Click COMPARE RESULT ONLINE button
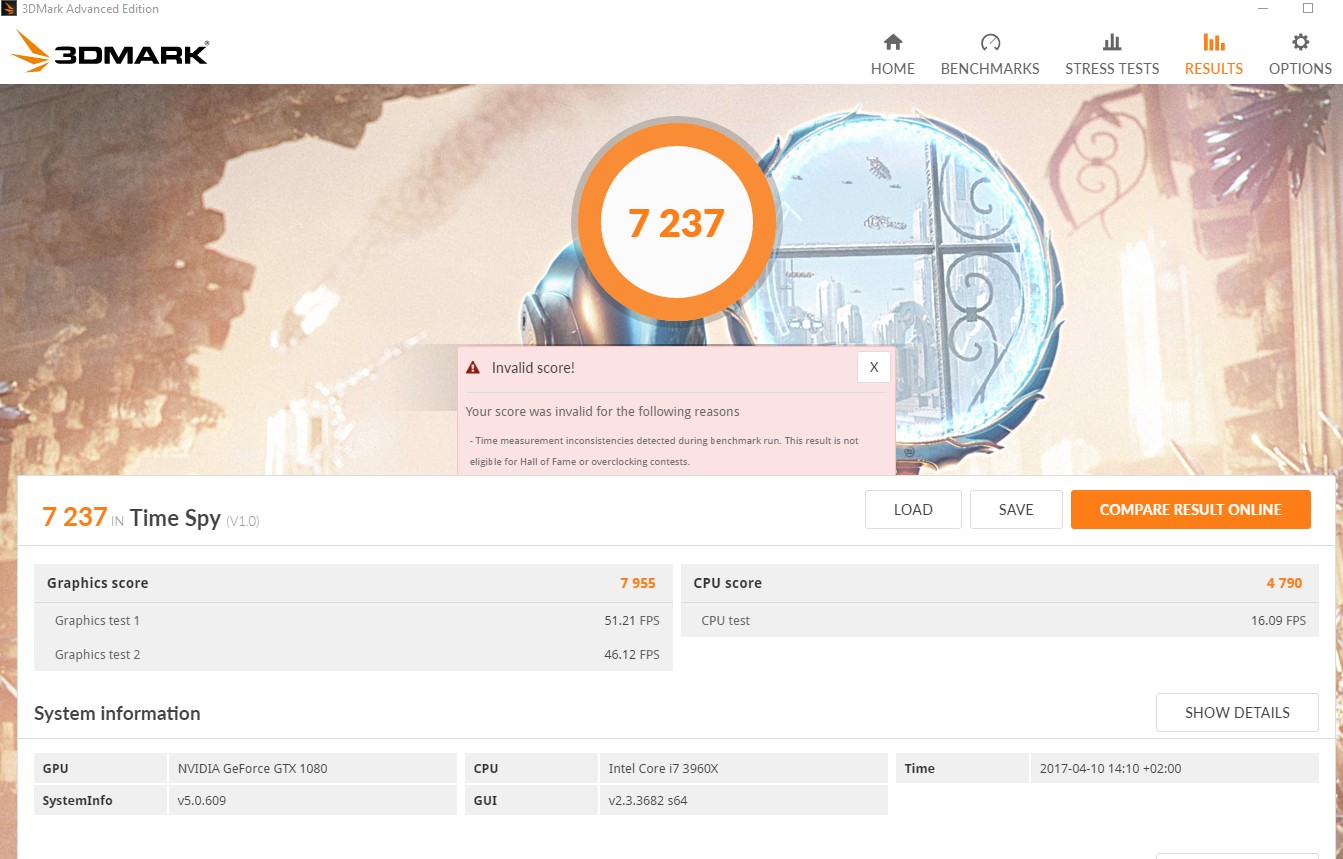 pos(1190,509)
